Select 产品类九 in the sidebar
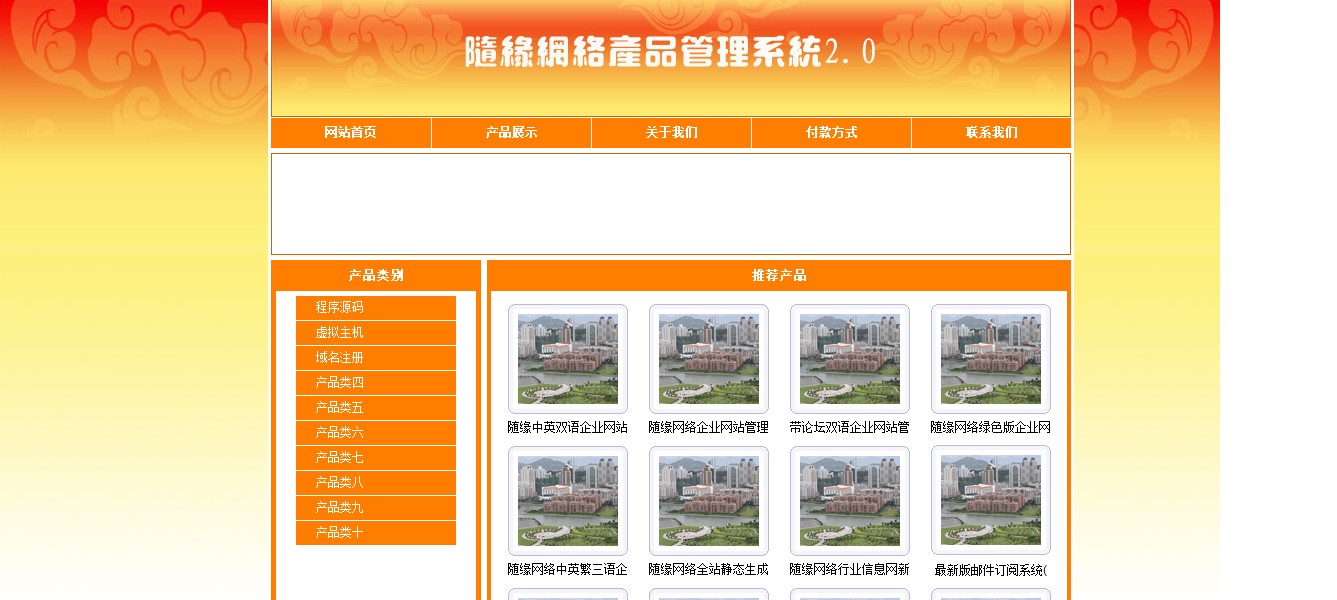 pyautogui.click(x=376, y=508)
